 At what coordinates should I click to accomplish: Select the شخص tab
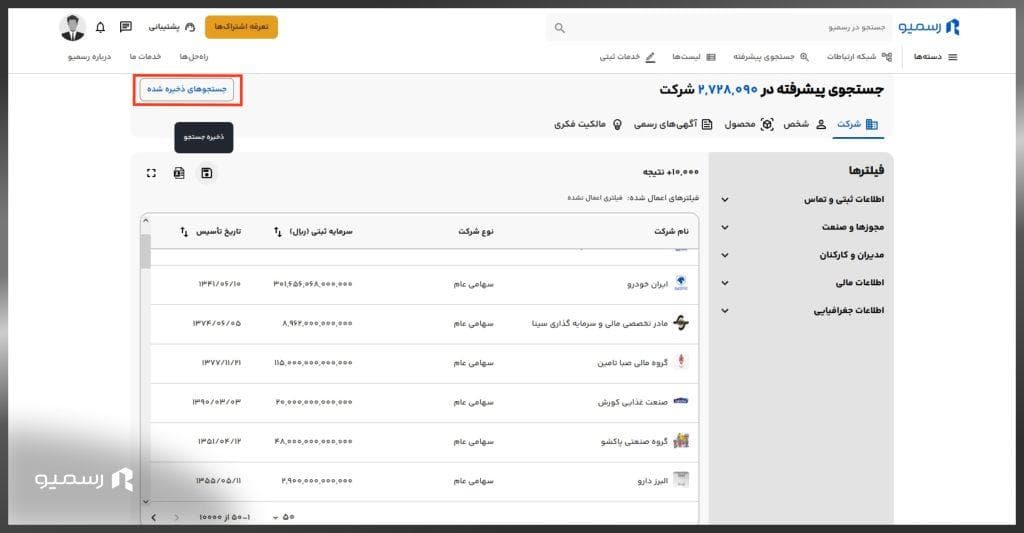pos(805,124)
